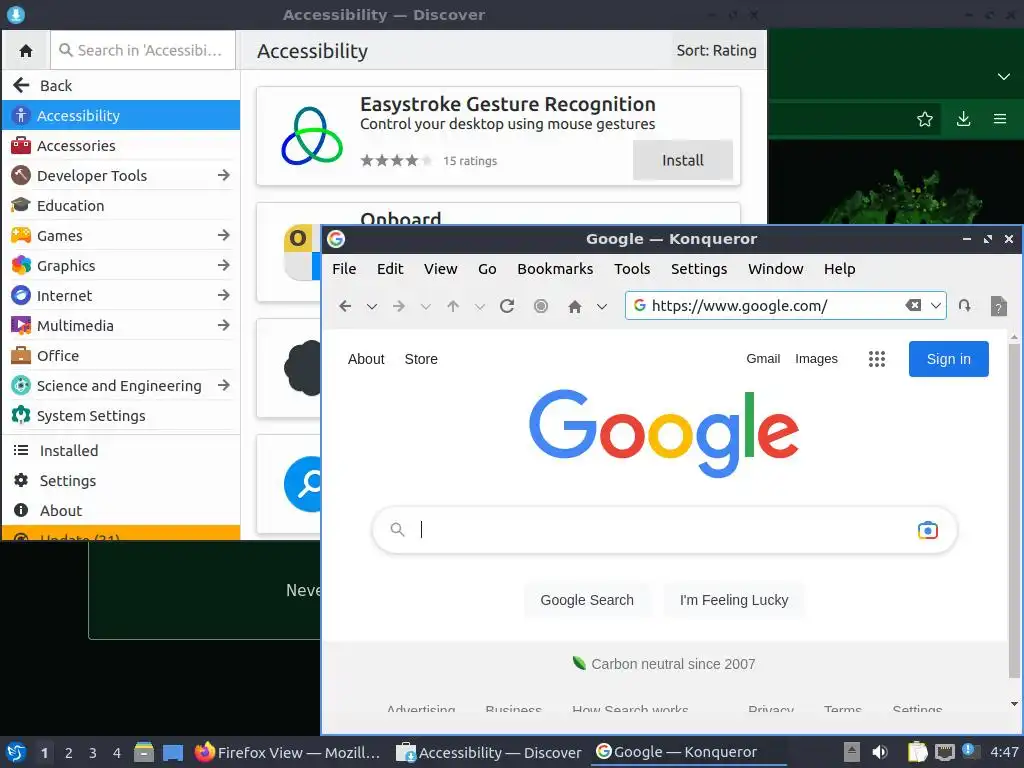1024x768 pixels.
Task: Open Google Images link
Action: point(816,359)
